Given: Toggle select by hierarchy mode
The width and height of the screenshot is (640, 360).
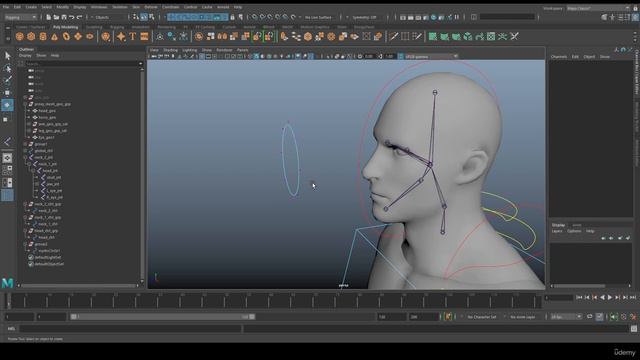Looking at the screenshot, I should click(136, 17).
